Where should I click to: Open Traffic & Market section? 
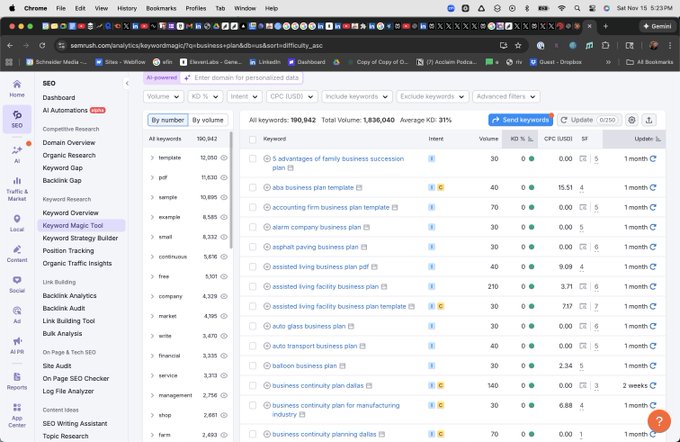[x=17, y=189]
